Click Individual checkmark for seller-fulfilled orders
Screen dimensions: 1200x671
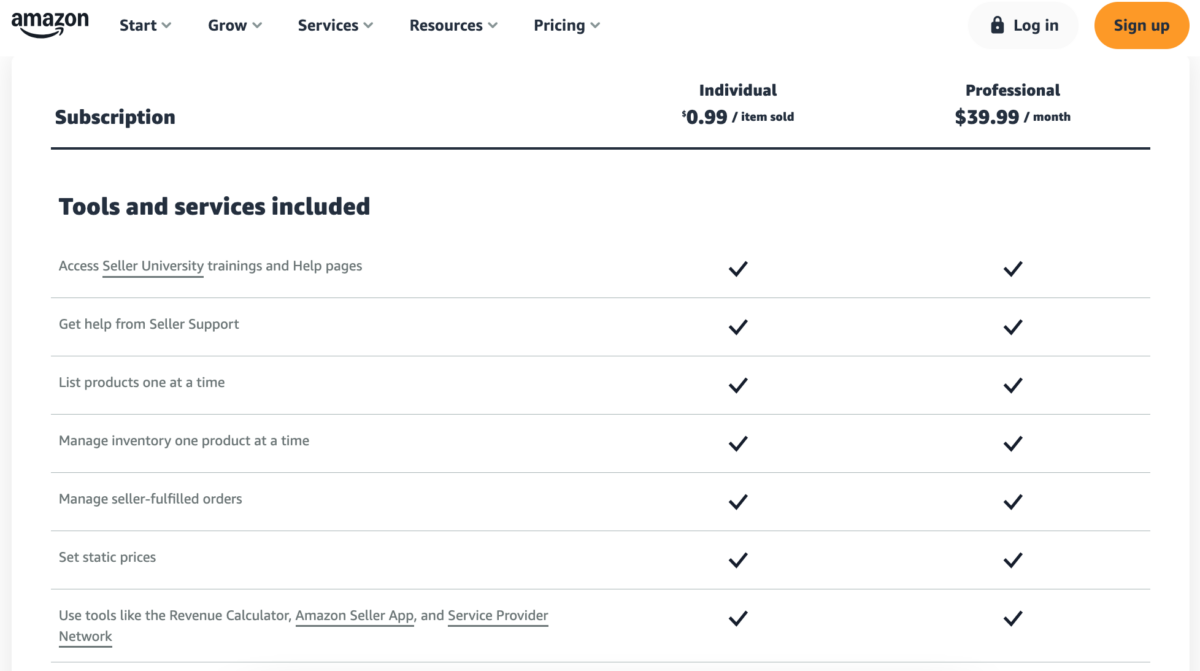pyautogui.click(x=738, y=501)
